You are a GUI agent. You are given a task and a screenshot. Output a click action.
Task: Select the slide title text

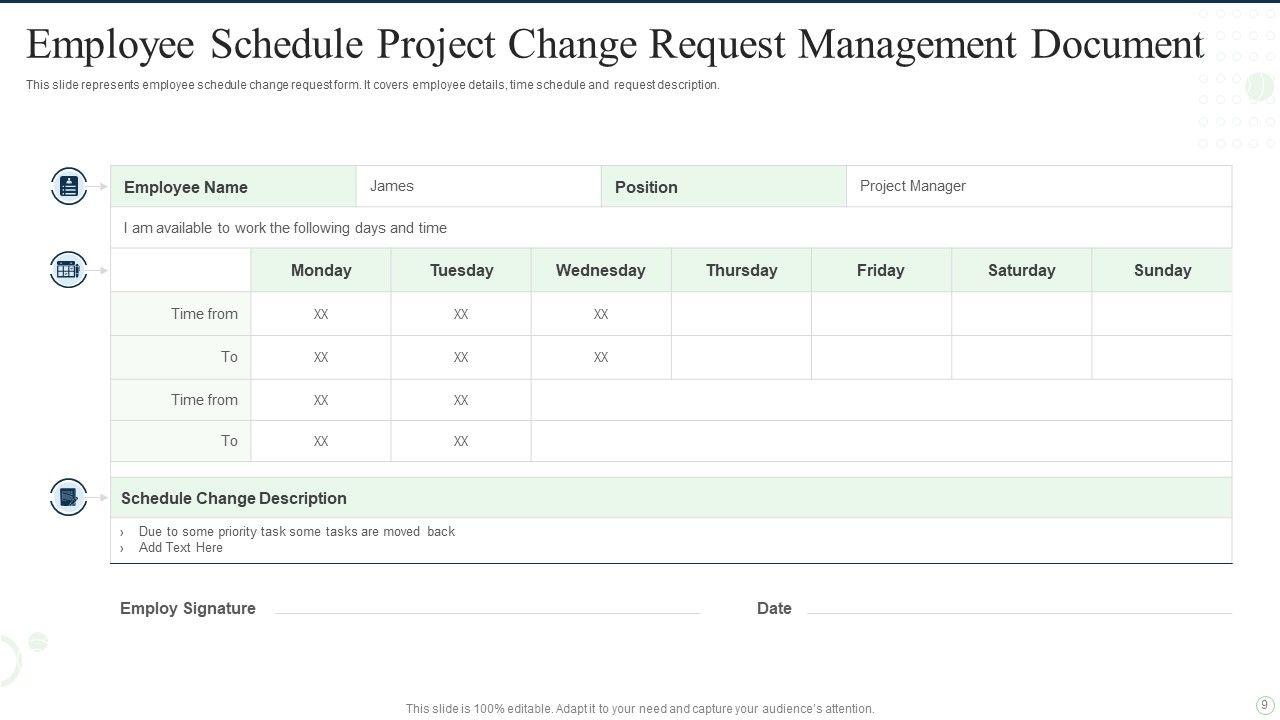tap(615, 45)
